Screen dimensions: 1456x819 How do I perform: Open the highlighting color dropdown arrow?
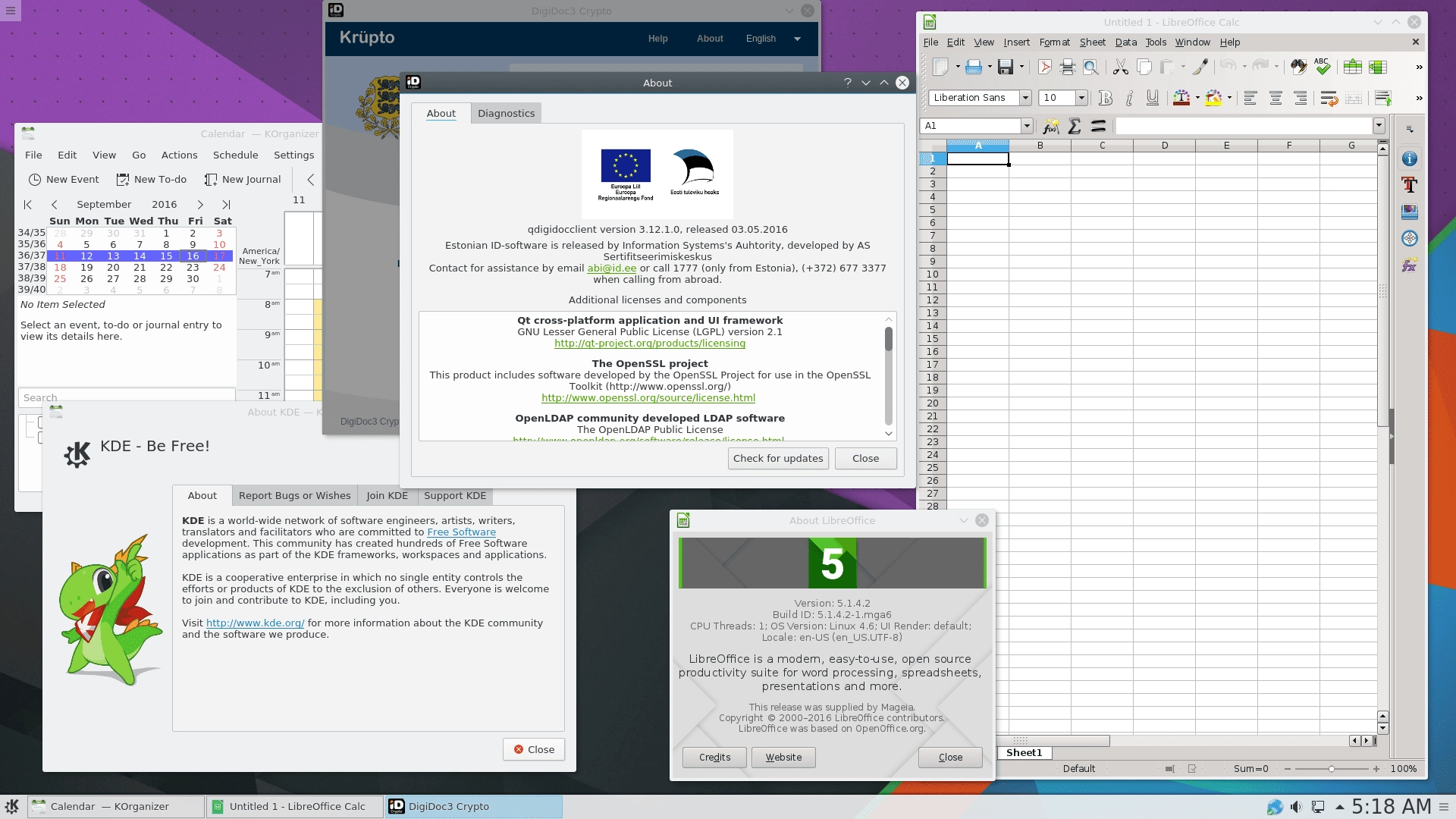point(1228,98)
